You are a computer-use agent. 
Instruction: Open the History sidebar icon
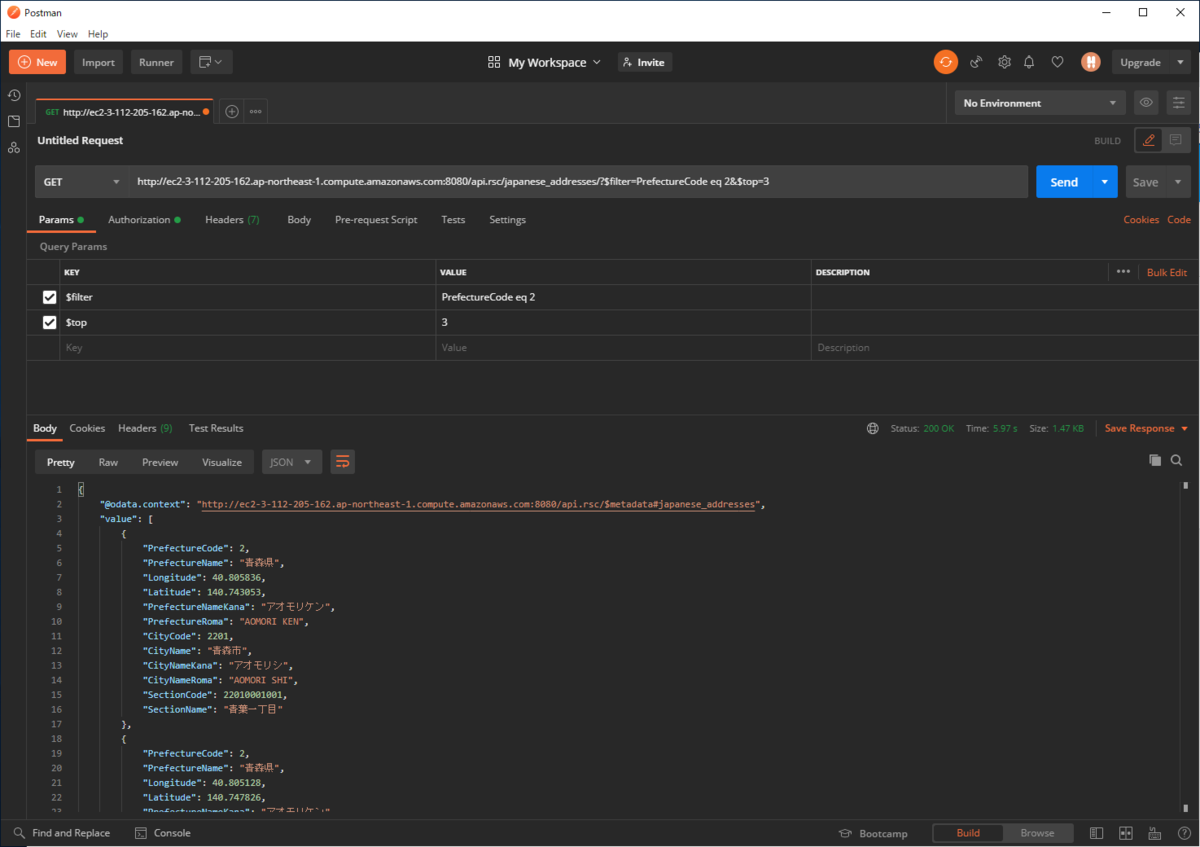tap(14, 95)
